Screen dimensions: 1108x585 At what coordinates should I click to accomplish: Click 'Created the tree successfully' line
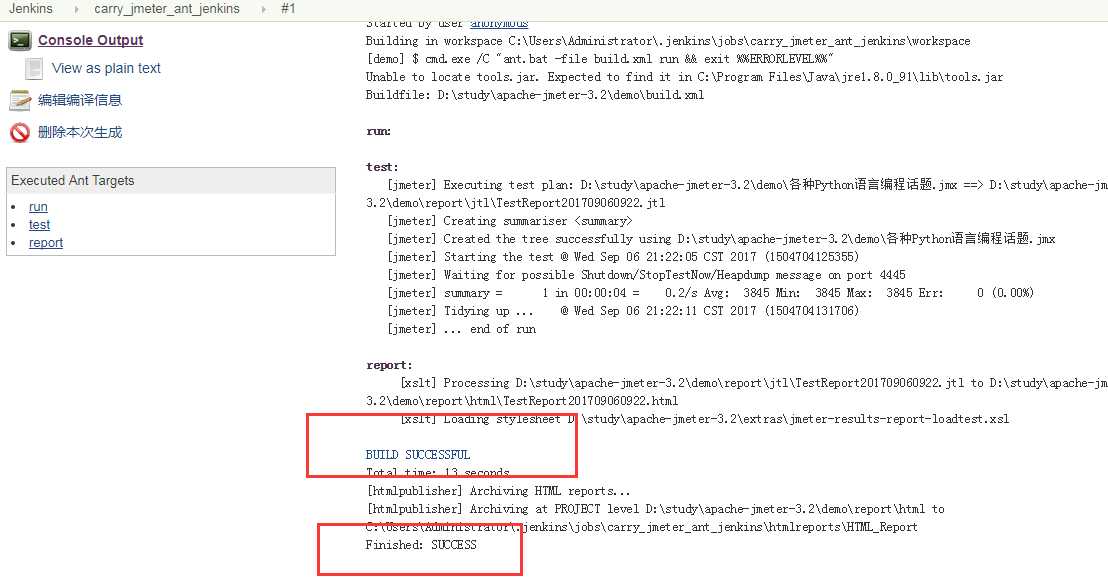(x=721, y=239)
